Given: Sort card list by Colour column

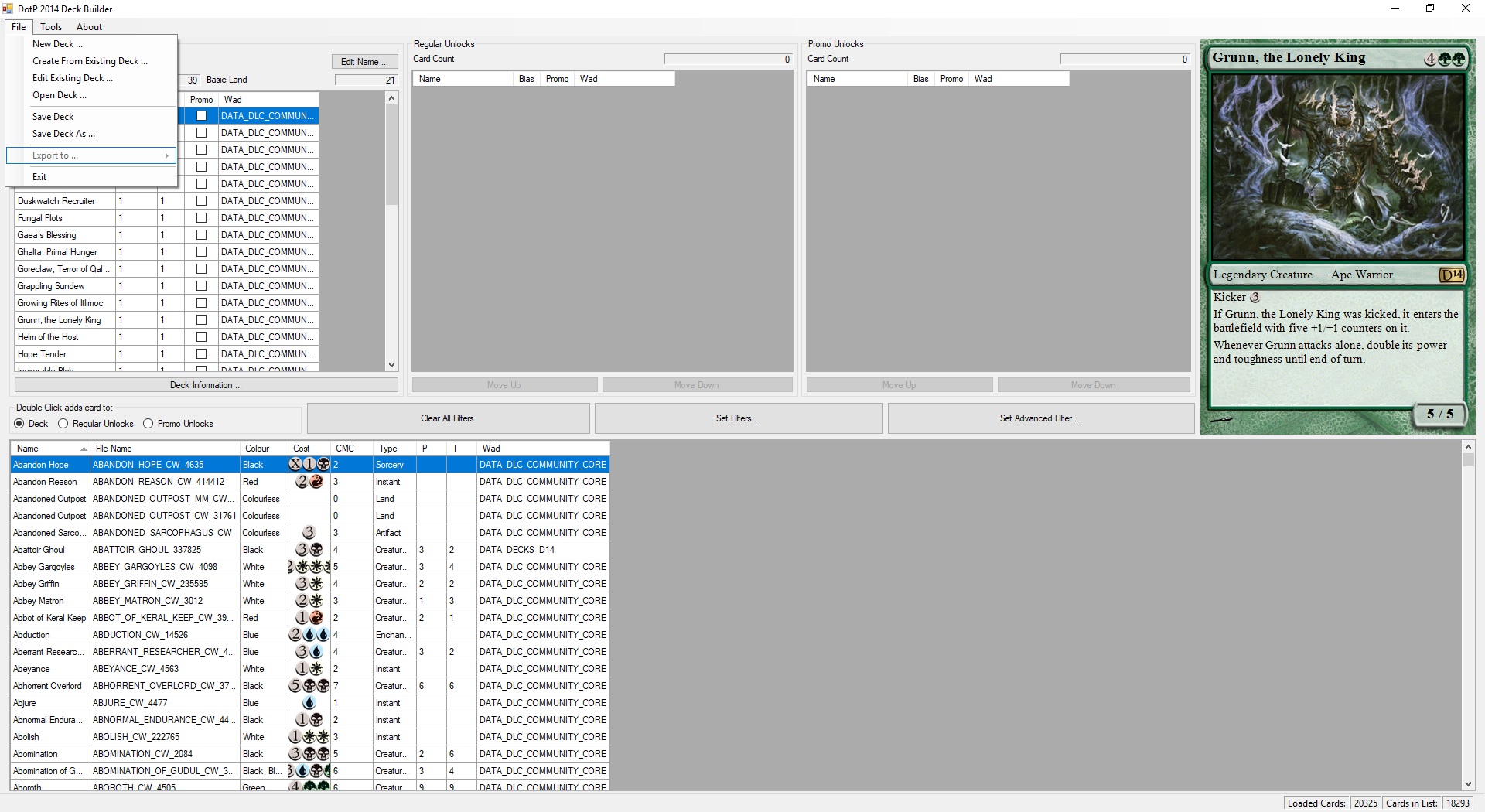Looking at the screenshot, I should pyautogui.click(x=263, y=449).
